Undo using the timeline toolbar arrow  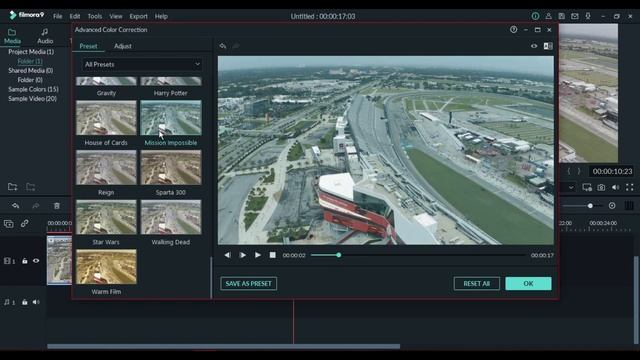pos(16,206)
